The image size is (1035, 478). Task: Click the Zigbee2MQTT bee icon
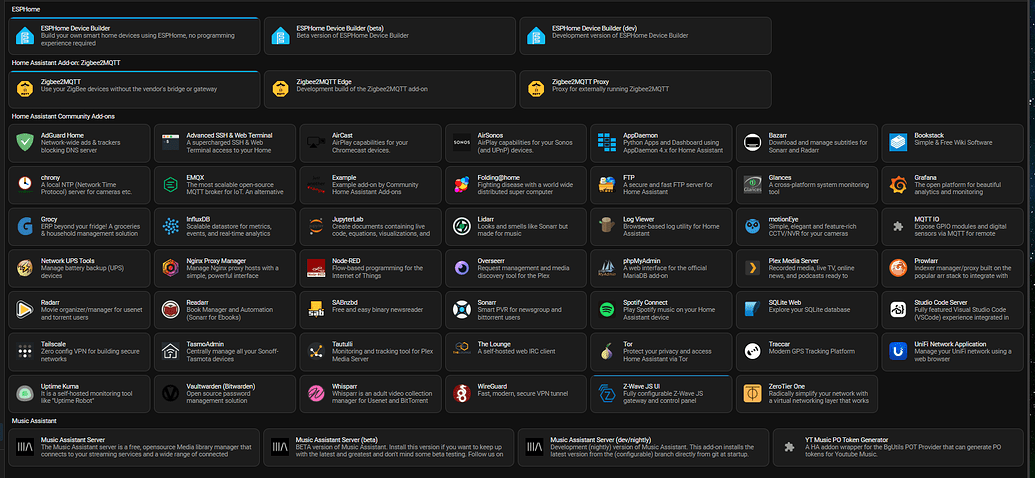click(x=24, y=89)
